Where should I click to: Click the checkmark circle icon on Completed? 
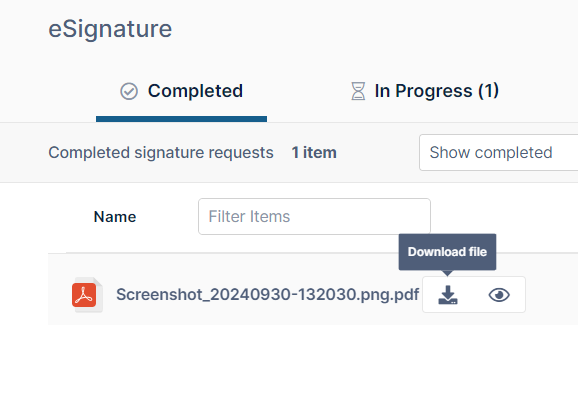point(129,91)
